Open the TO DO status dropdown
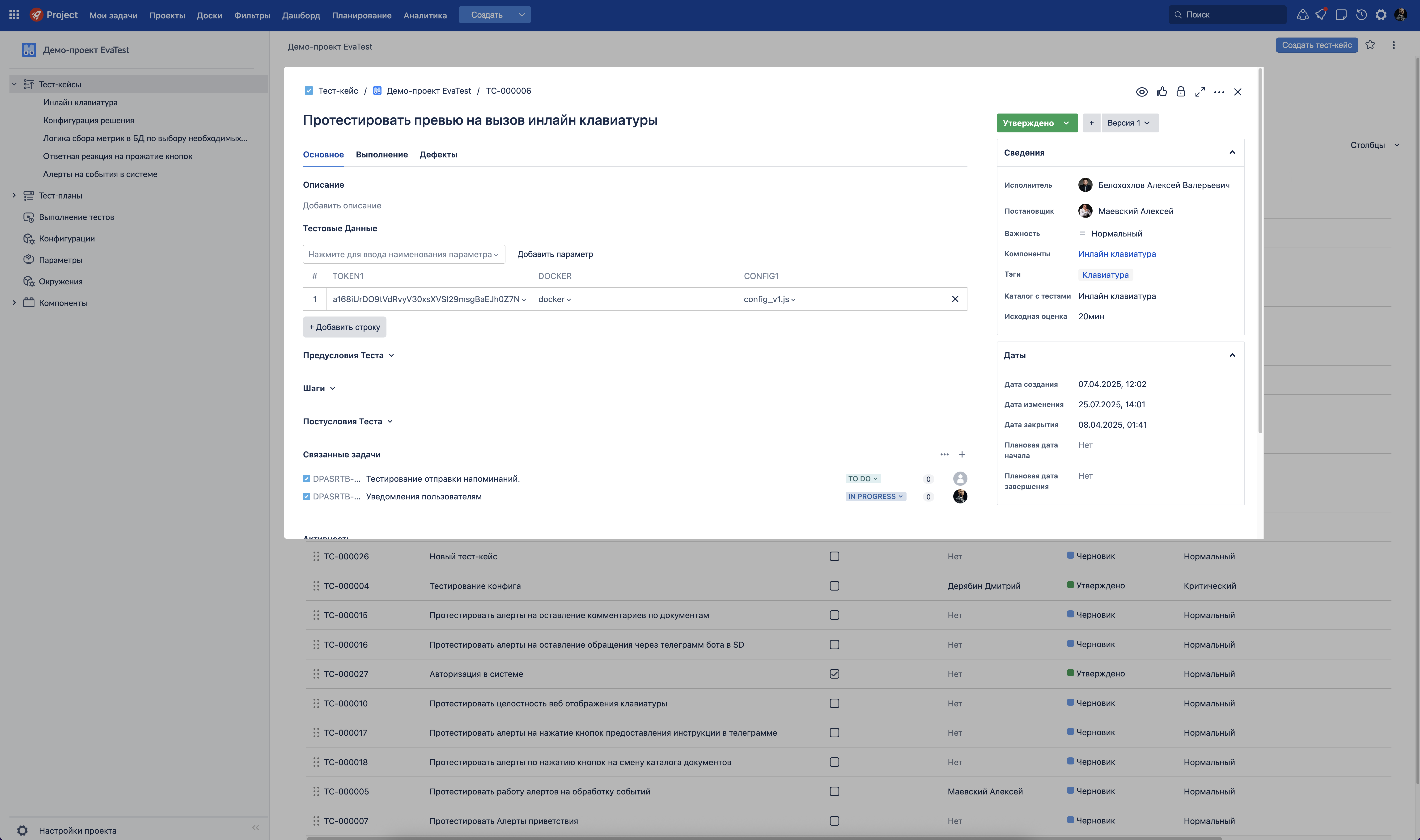 tap(863, 479)
